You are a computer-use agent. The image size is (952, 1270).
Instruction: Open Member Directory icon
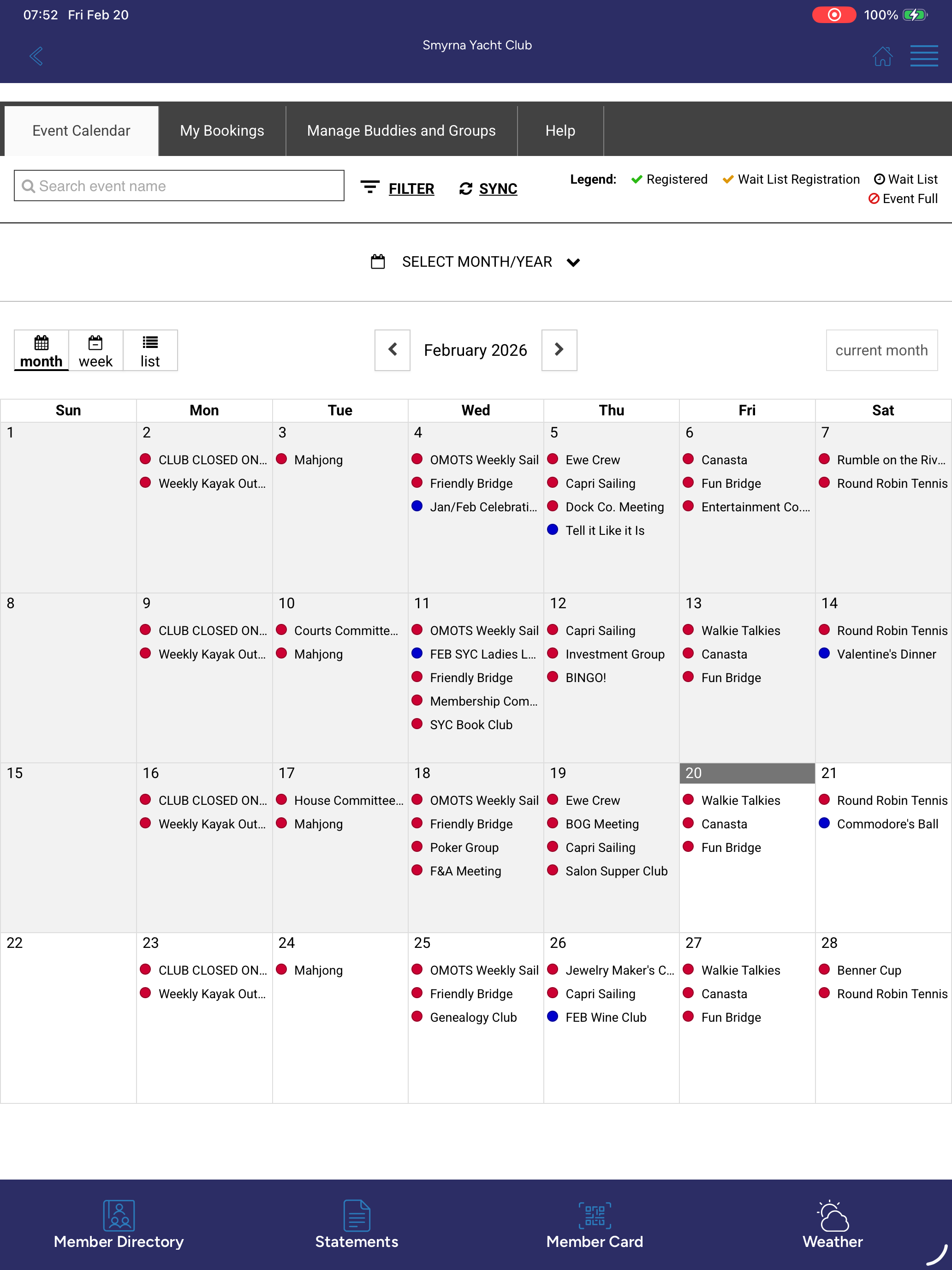(x=119, y=1215)
